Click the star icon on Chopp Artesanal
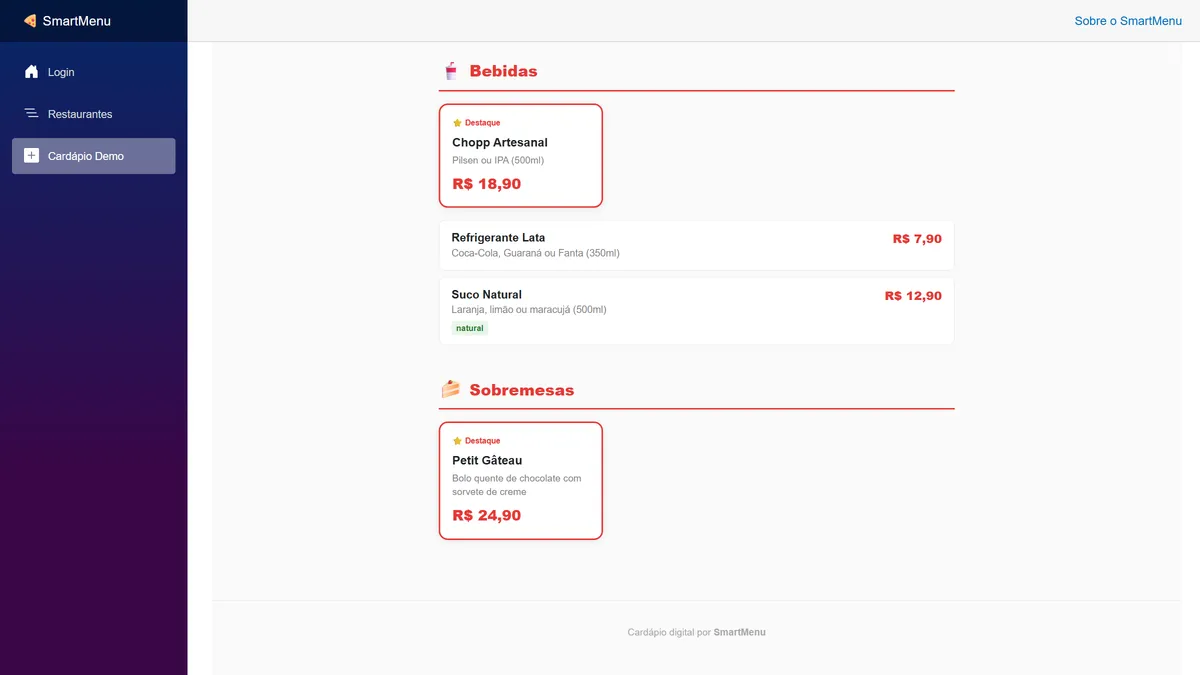 457,123
